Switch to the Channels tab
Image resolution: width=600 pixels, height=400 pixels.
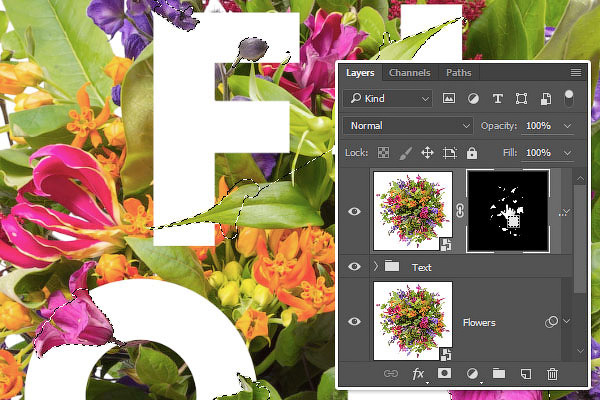(x=409, y=73)
